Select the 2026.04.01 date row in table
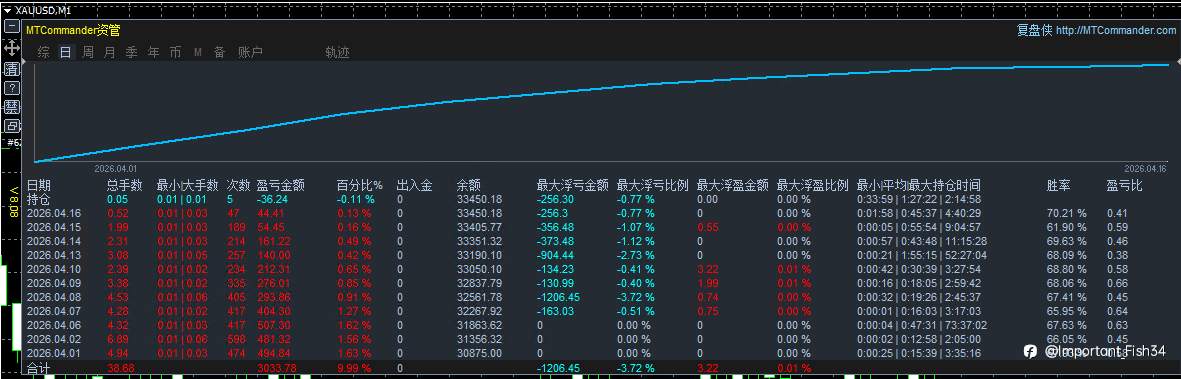 (x=53, y=353)
